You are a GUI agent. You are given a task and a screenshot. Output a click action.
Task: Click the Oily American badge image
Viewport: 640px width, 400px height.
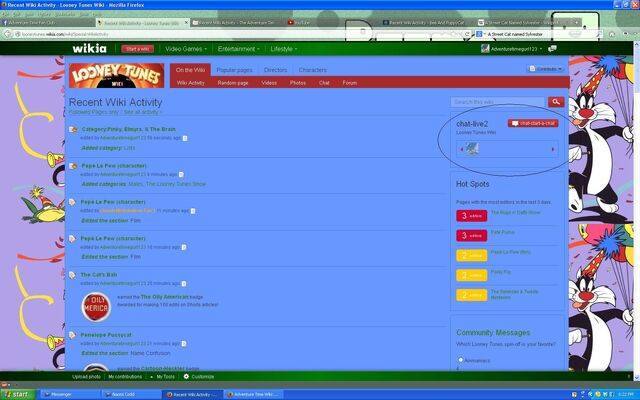pyautogui.click(x=96, y=307)
